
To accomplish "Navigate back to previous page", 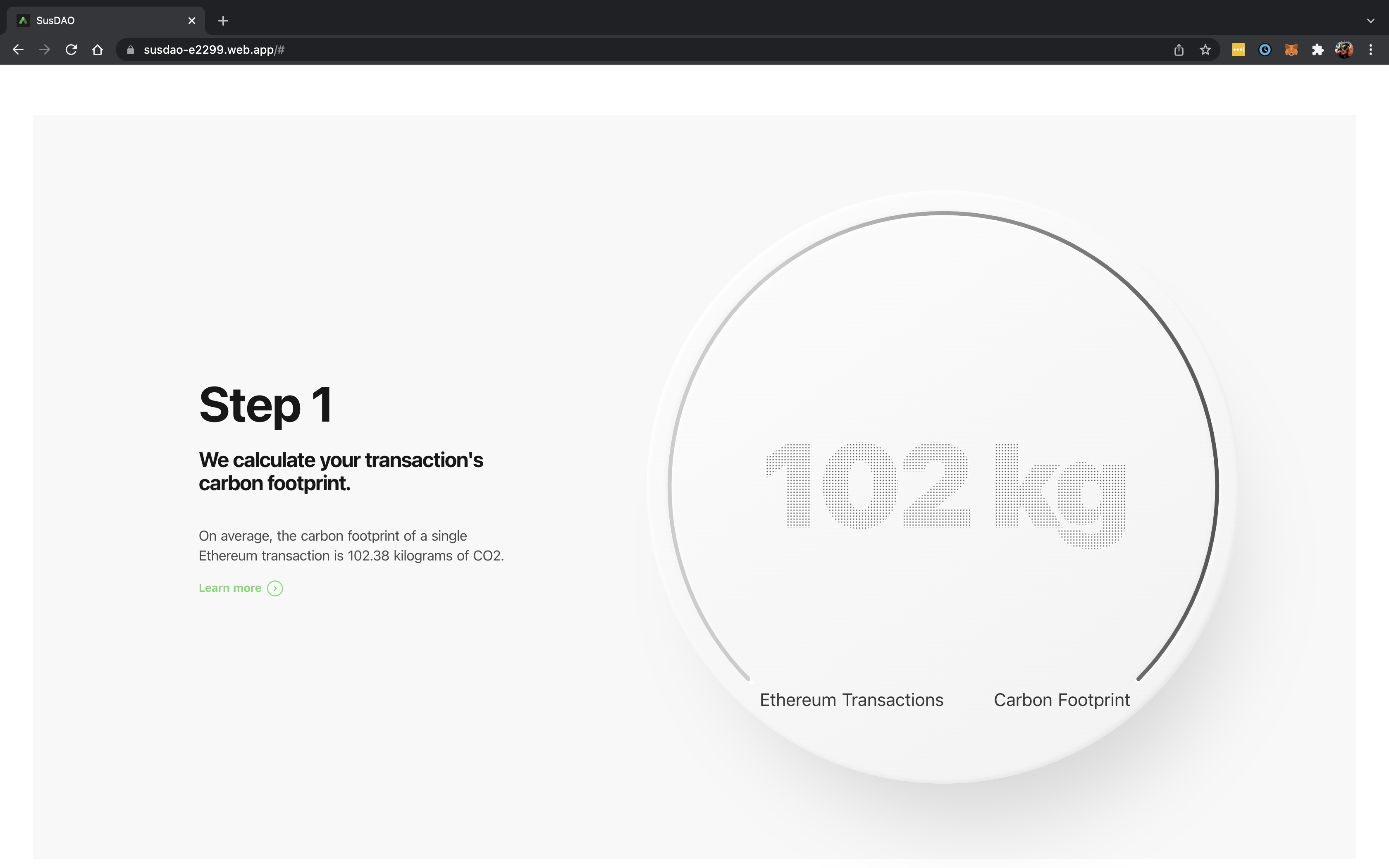I will click(x=18, y=50).
